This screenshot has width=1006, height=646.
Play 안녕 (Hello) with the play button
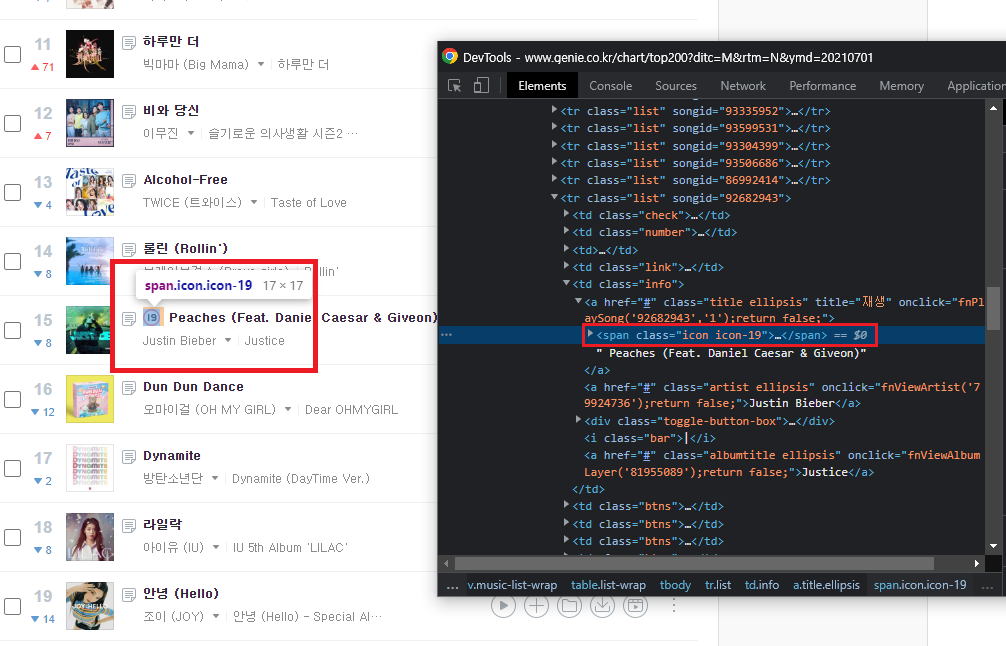coord(503,606)
